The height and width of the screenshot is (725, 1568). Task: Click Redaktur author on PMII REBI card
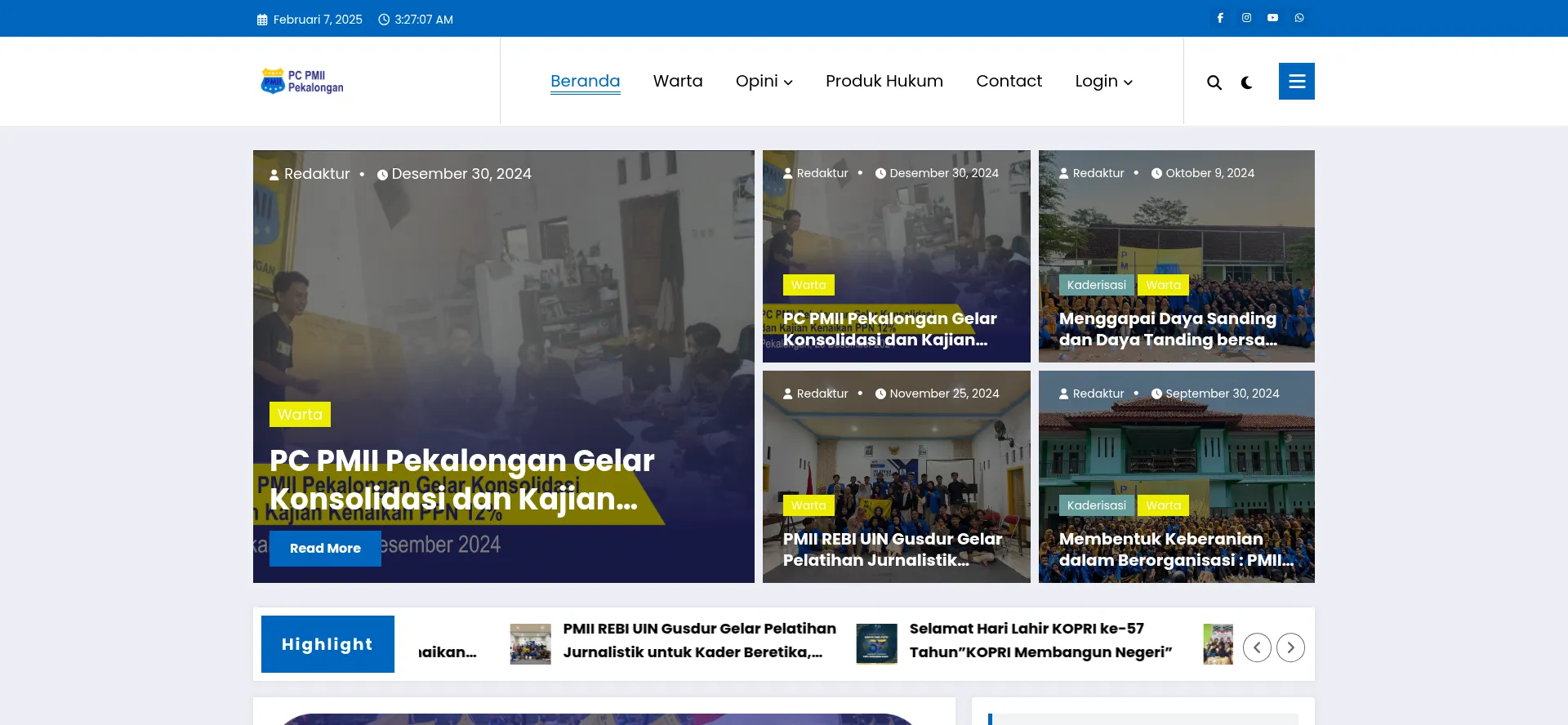coord(816,394)
